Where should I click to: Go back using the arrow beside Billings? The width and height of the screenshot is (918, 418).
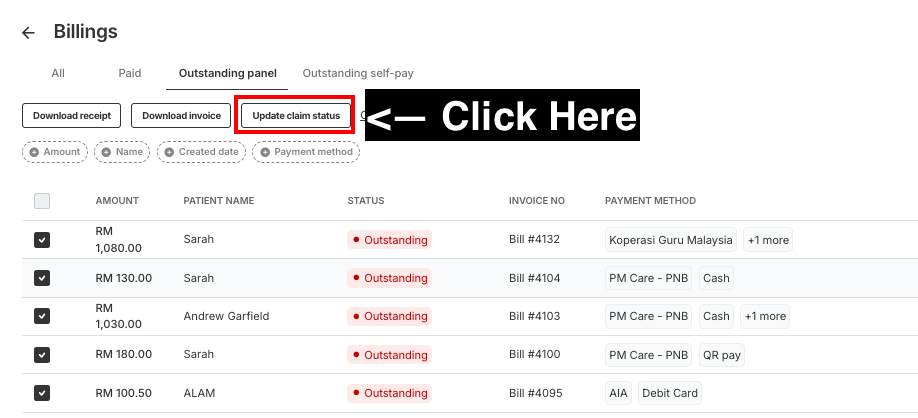(x=28, y=33)
